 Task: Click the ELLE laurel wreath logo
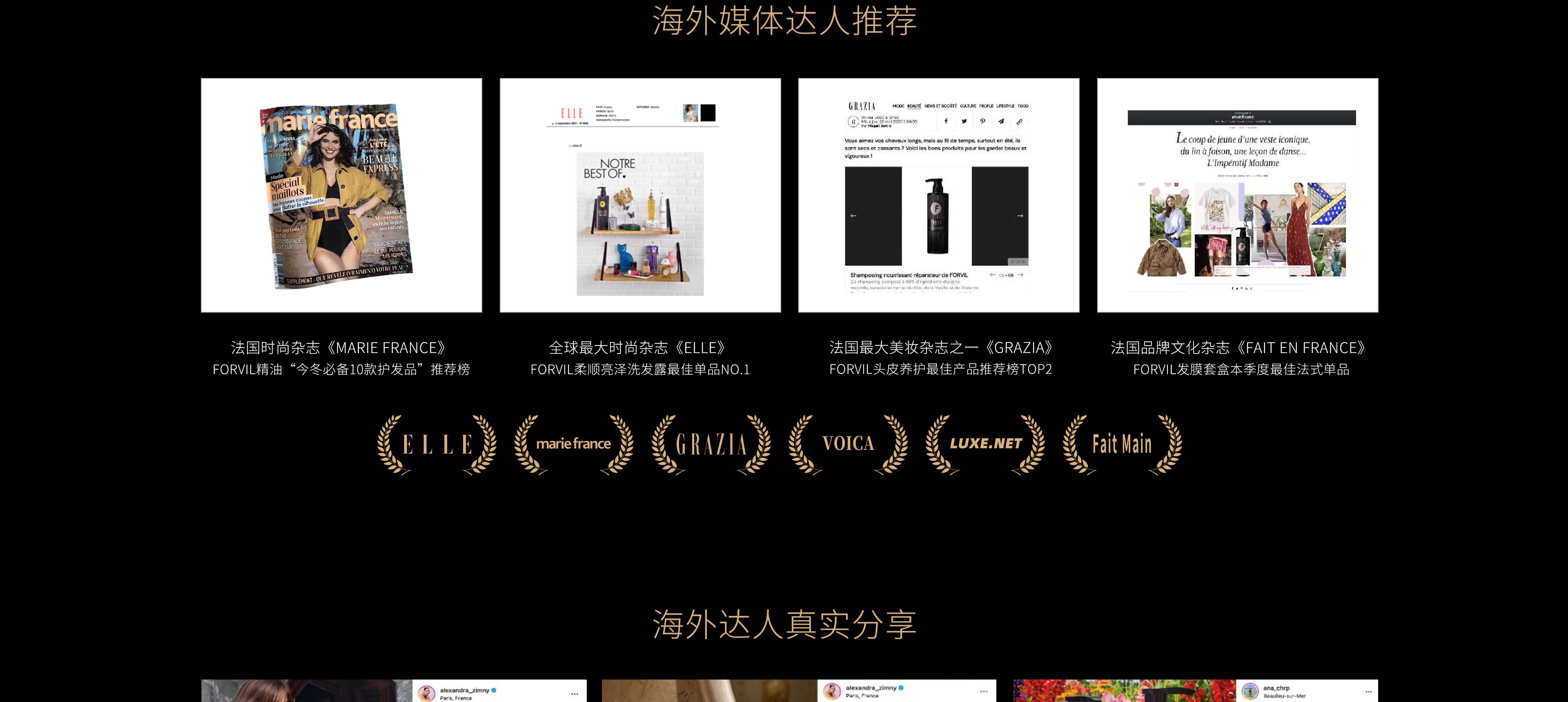437,444
